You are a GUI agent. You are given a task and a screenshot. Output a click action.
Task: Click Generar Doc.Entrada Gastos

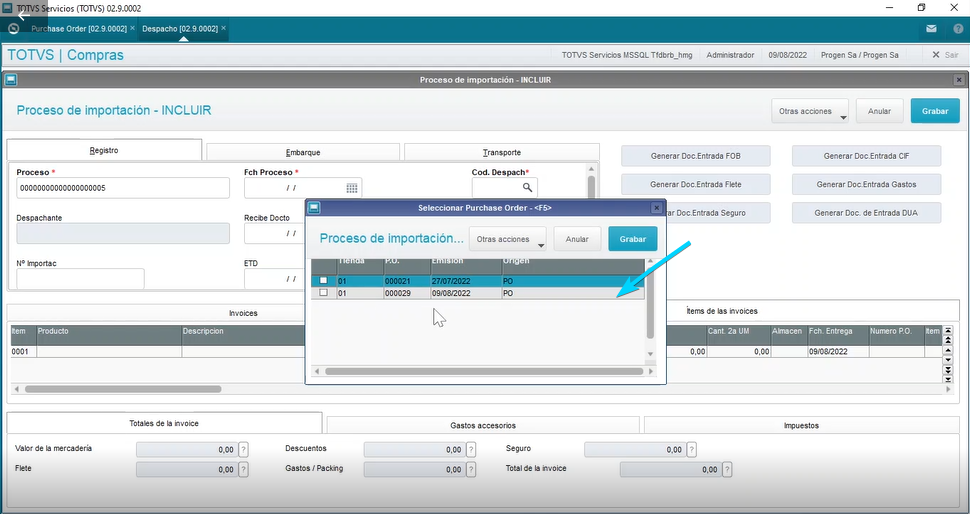point(866,184)
